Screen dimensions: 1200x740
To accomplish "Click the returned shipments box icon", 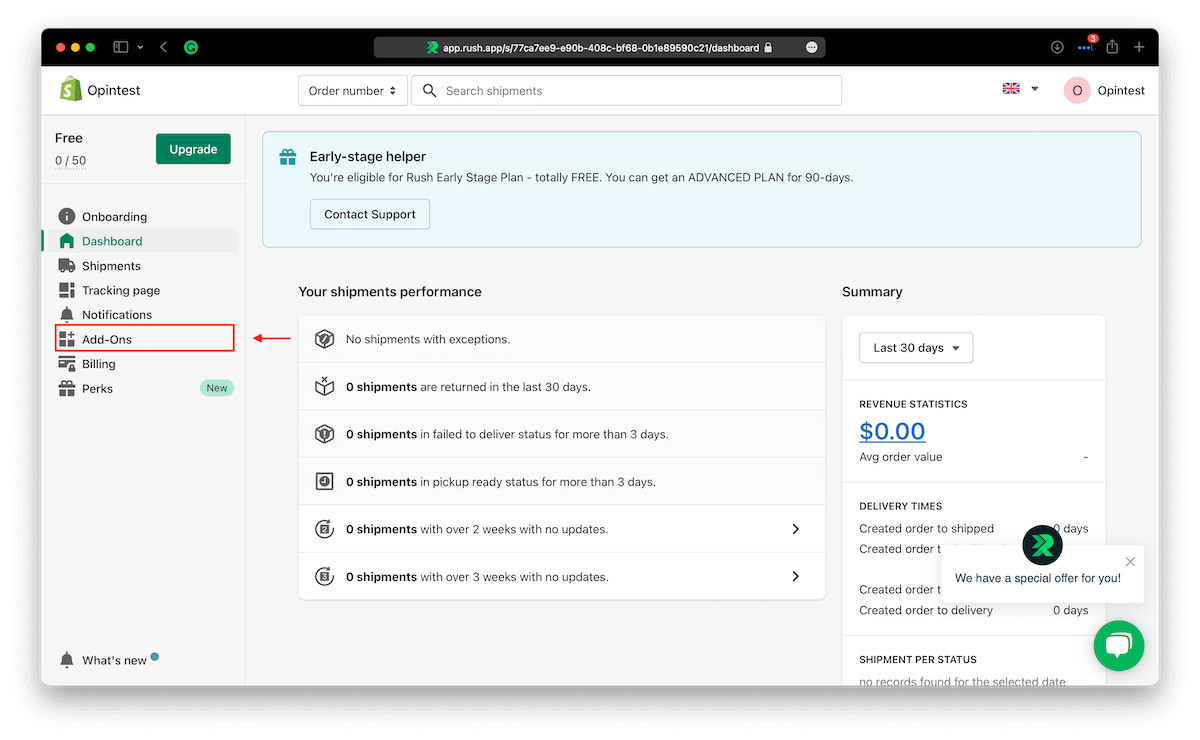I will pos(324,386).
